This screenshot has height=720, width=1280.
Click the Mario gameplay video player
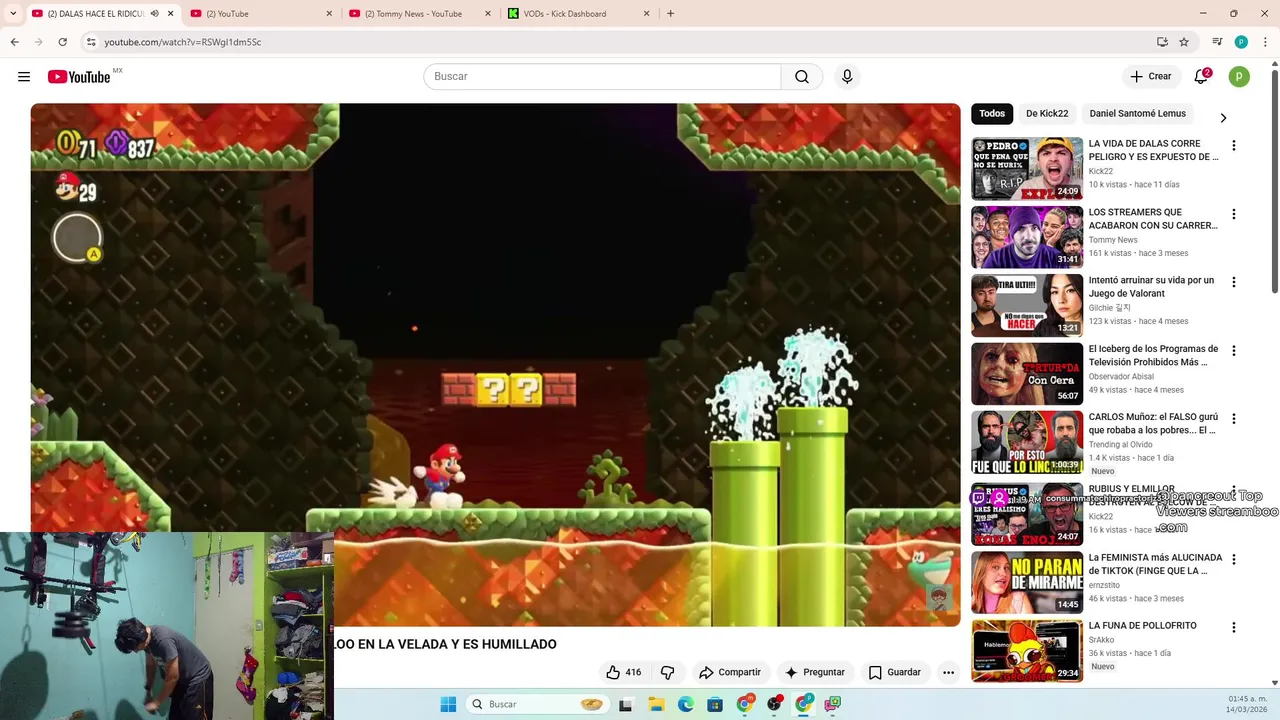point(495,365)
